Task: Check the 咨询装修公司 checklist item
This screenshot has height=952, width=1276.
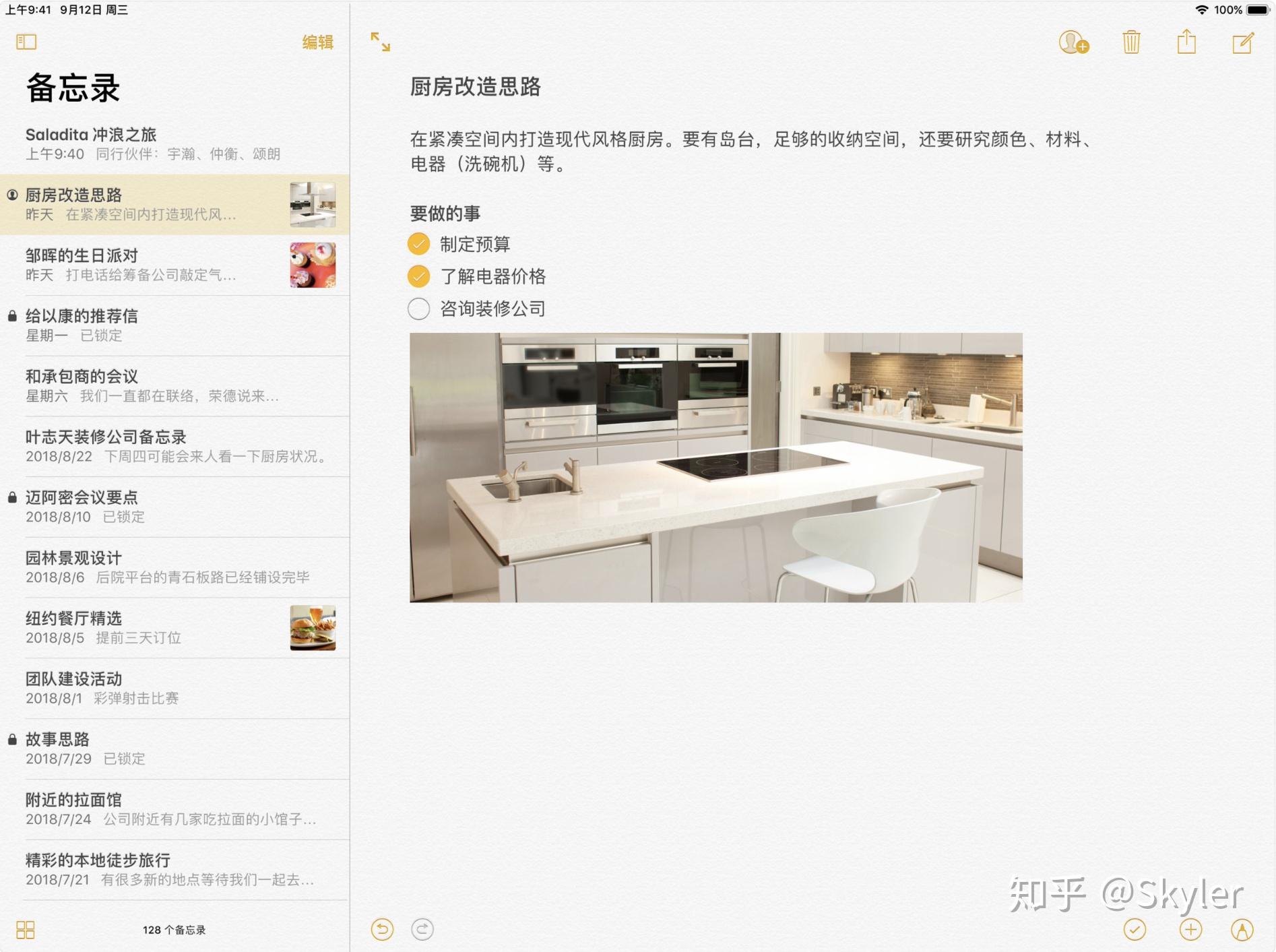Action: click(x=418, y=309)
